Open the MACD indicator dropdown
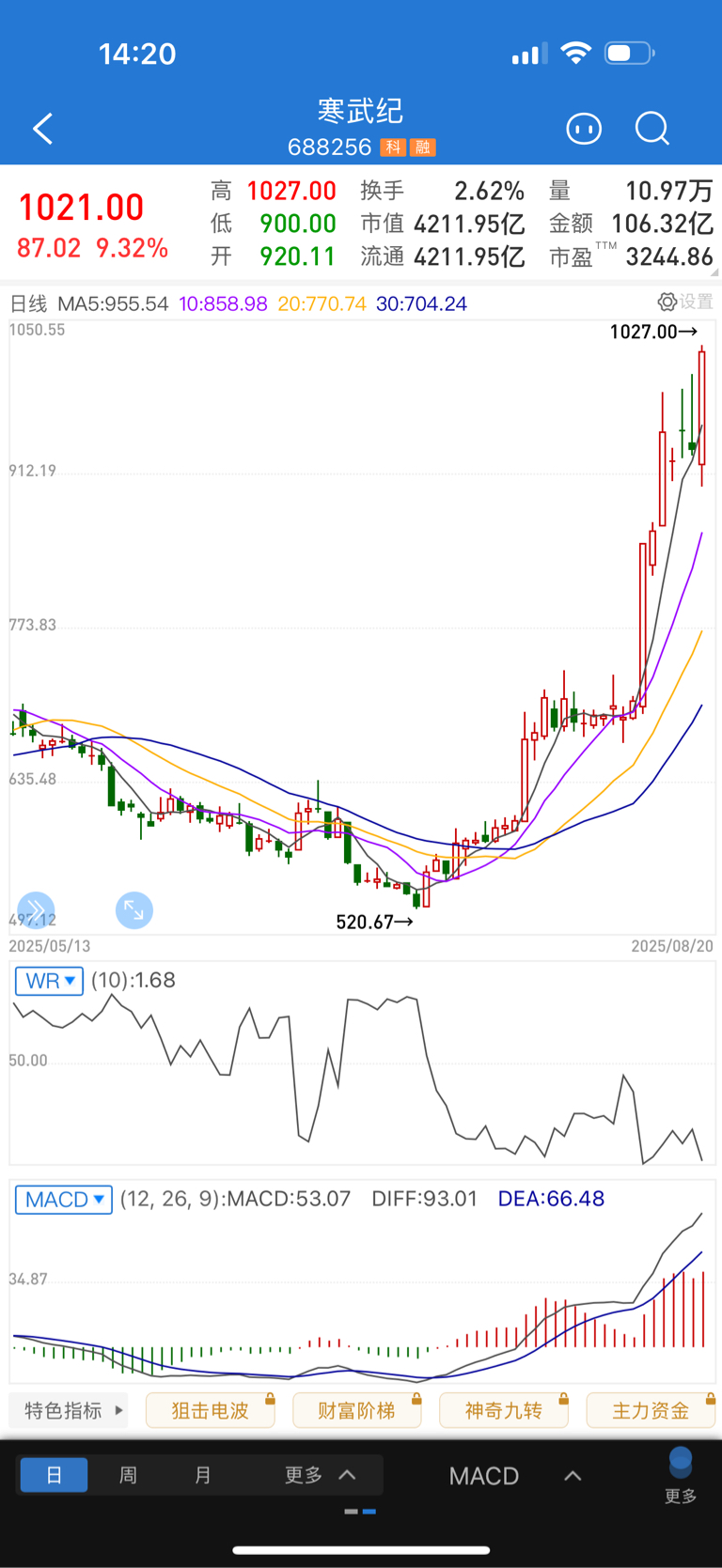Image resolution: width=722 pixels, height=1568 pixels. (64, 1200)
